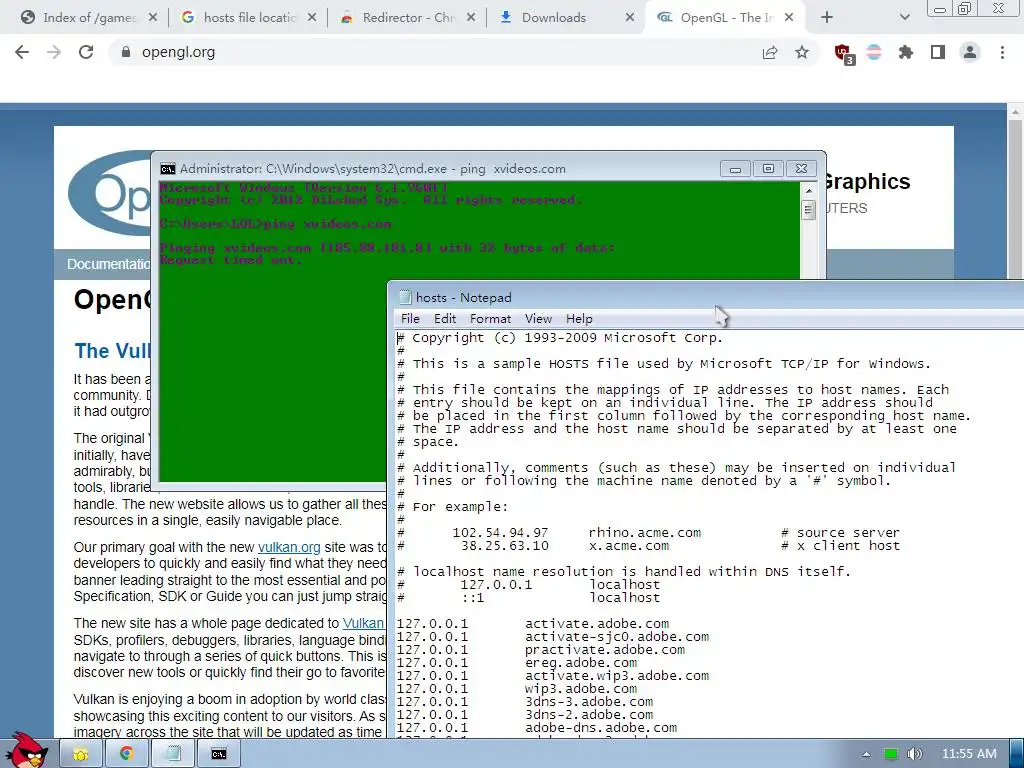Expand tab search chevron
Screen dimensions: 1024x768
[x=904, y=18]
